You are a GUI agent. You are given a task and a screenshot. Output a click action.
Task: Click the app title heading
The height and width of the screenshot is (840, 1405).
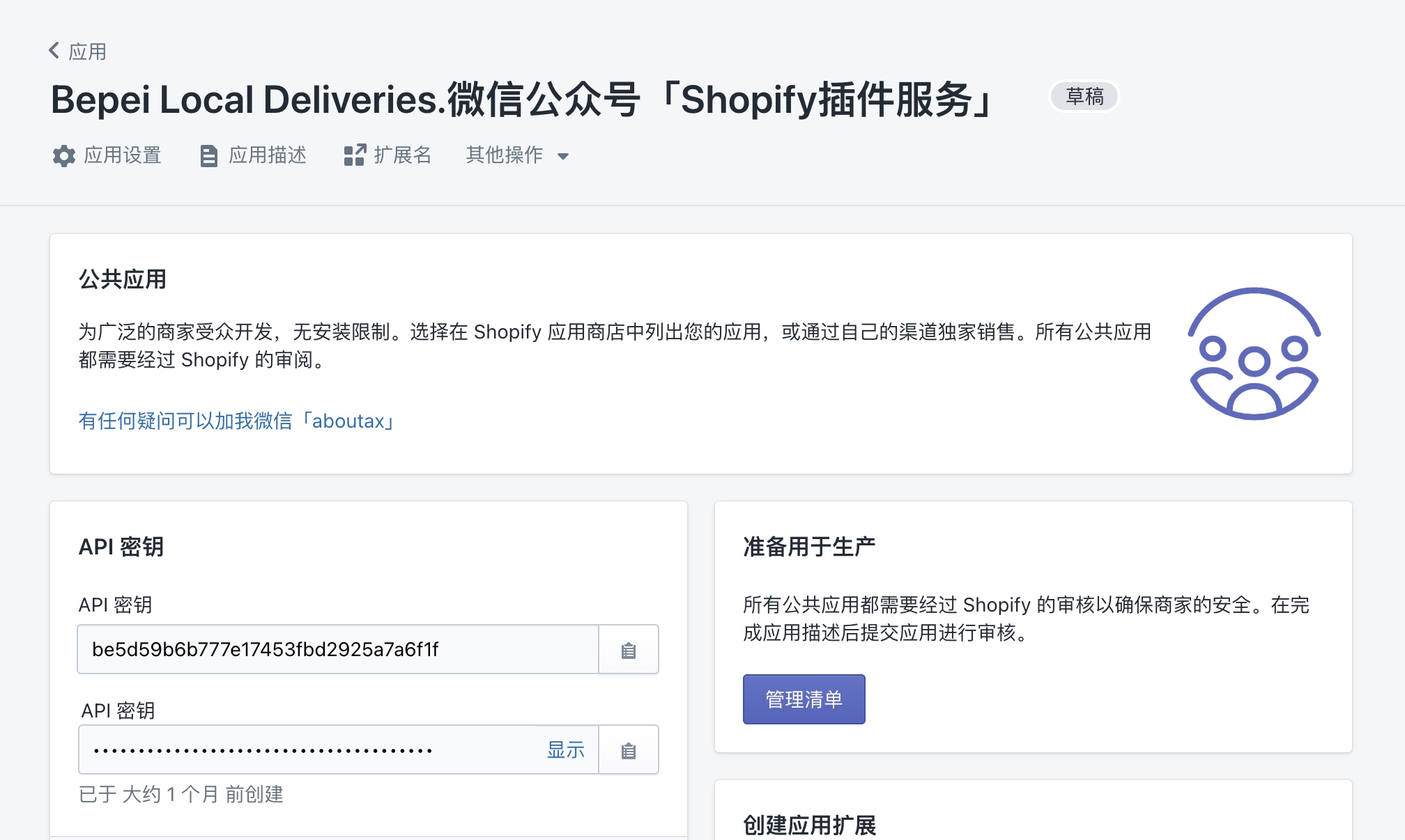coord(523,99)
